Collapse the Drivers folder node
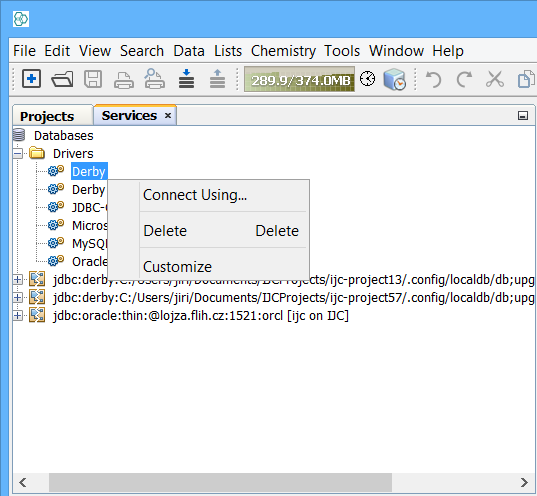This screenshot has height=496, width=537. (18, 153)
